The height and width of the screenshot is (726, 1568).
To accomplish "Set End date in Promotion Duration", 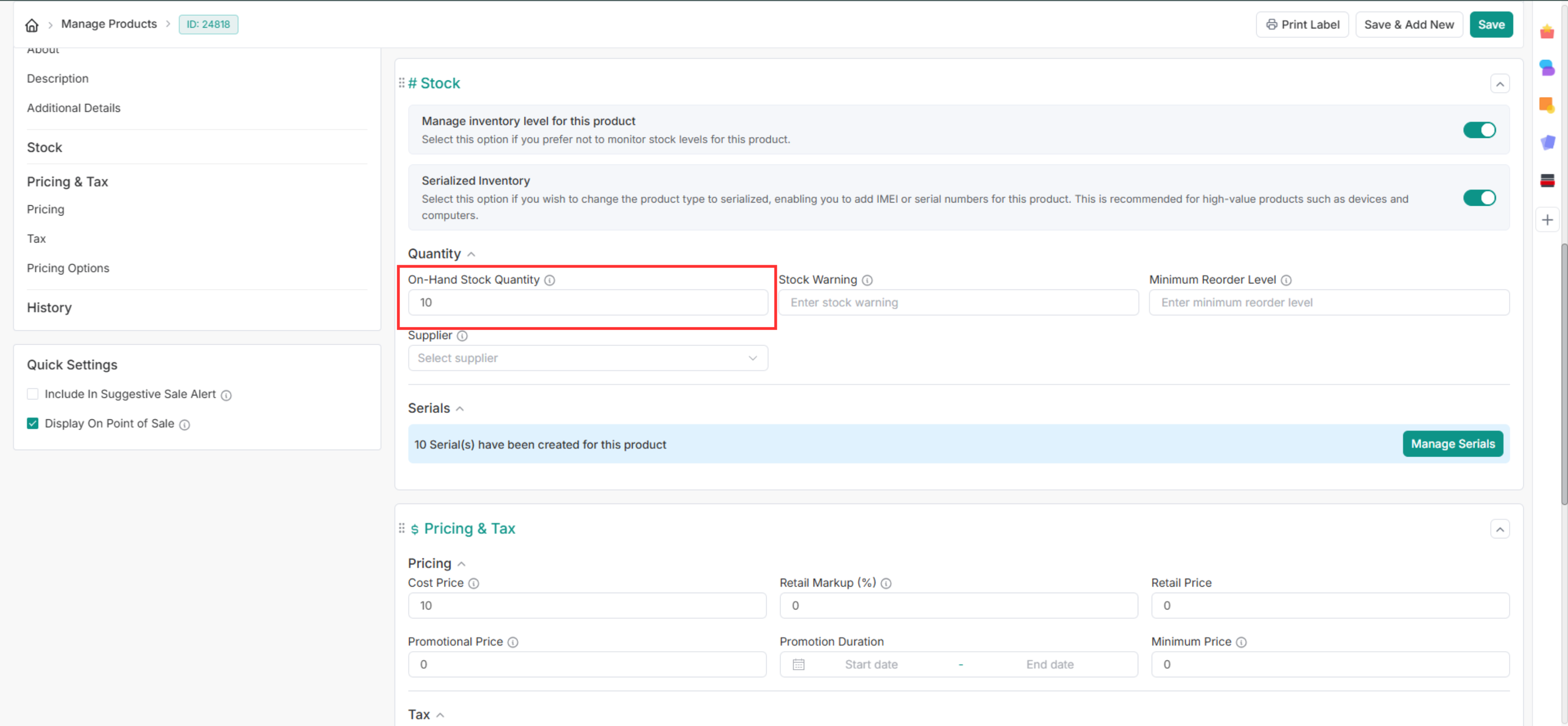I will tap(1050, 665).
